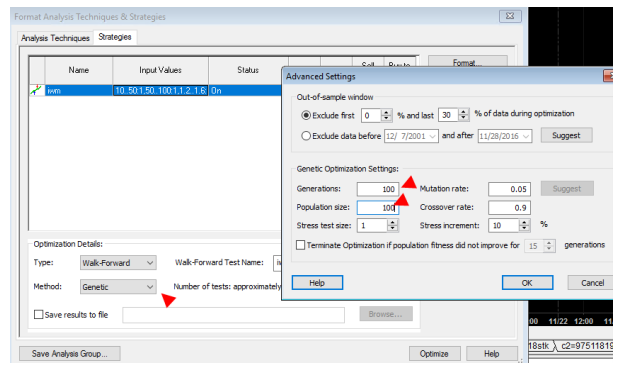Screen dimensions: 626x376
Task: Click the Generations input field
Action: pos(378,189)
